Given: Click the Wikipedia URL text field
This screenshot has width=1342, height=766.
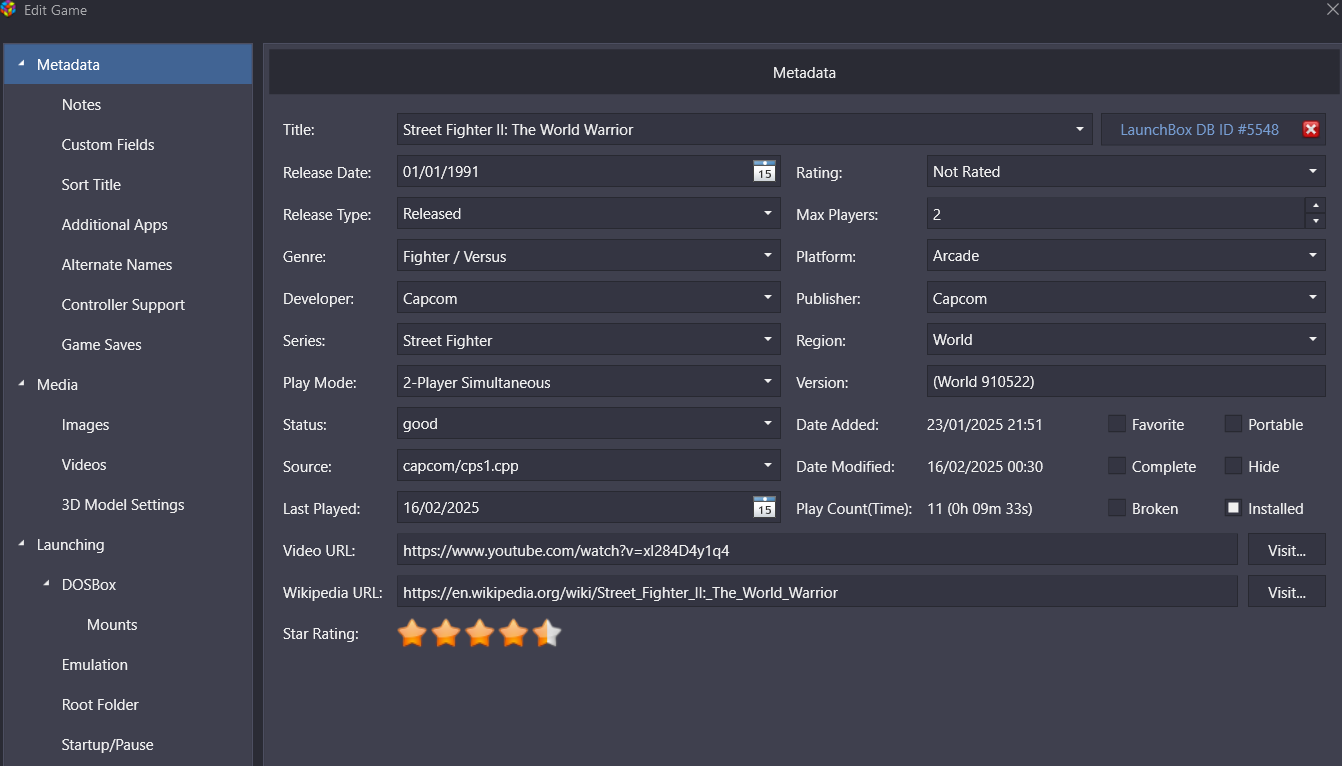Looking at the screenshot, I should click(x=817, y=592).
